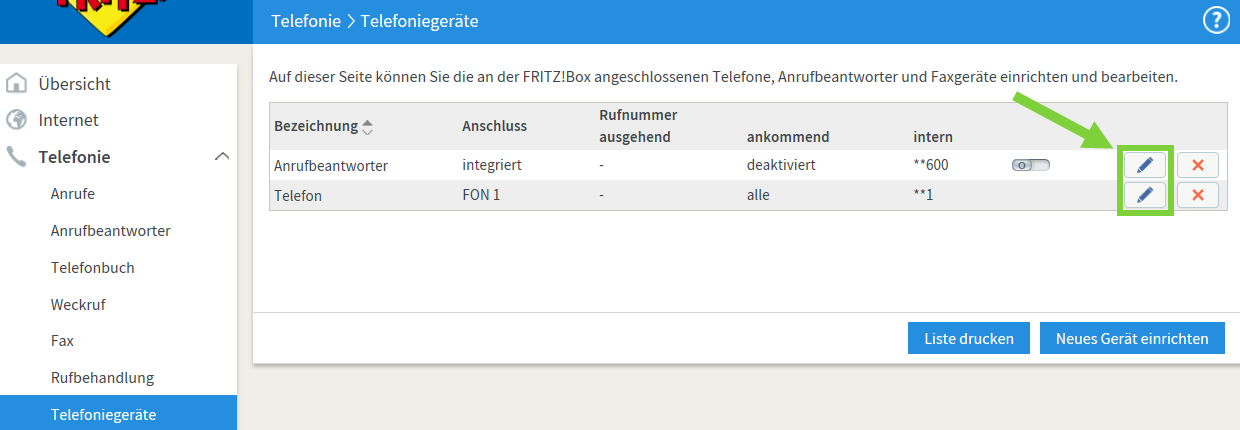Click the phone handset icon for Telefonie
The width and height of the screenshot is (1240, 430).
click(16, 157)
